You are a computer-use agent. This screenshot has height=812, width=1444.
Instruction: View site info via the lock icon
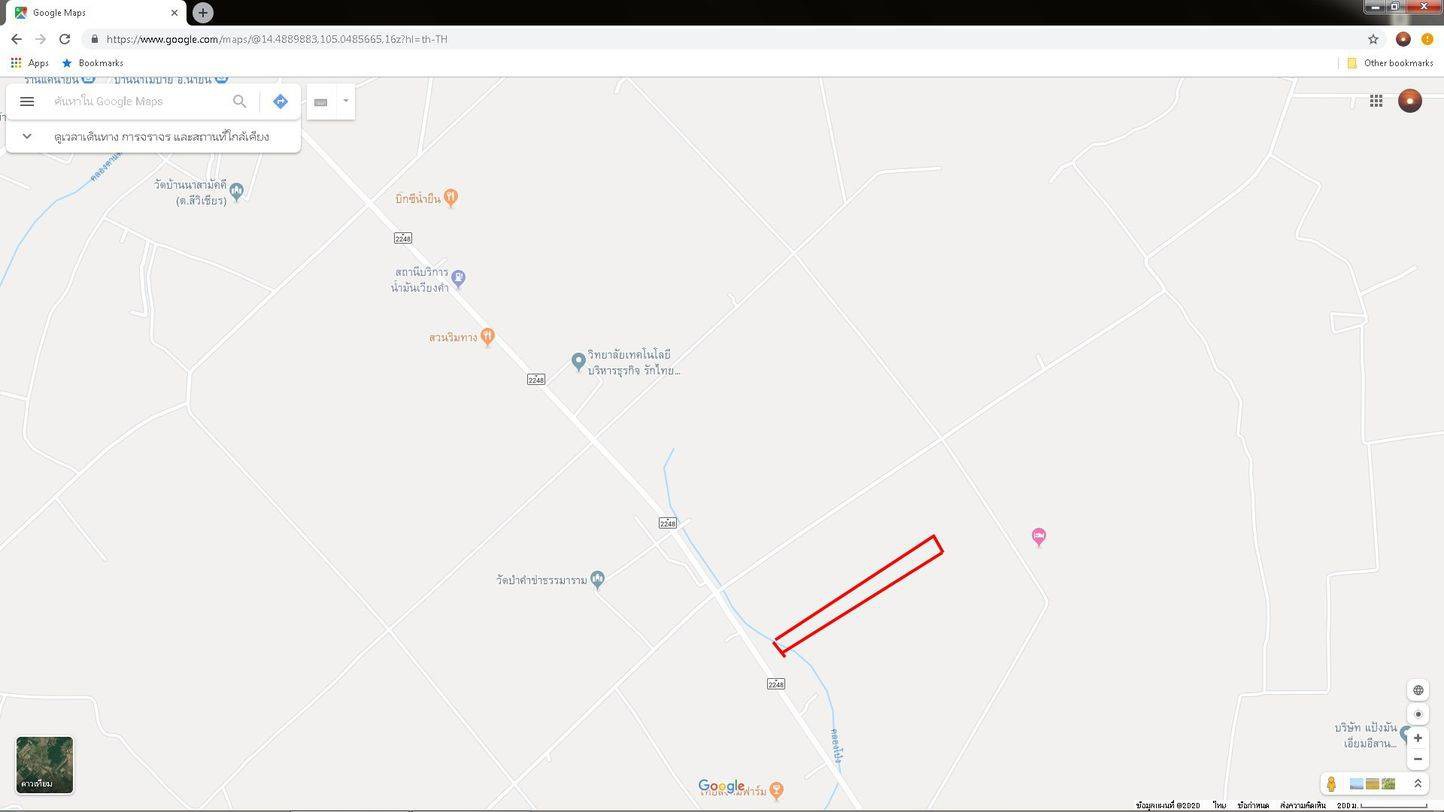[x=94, y=39]
